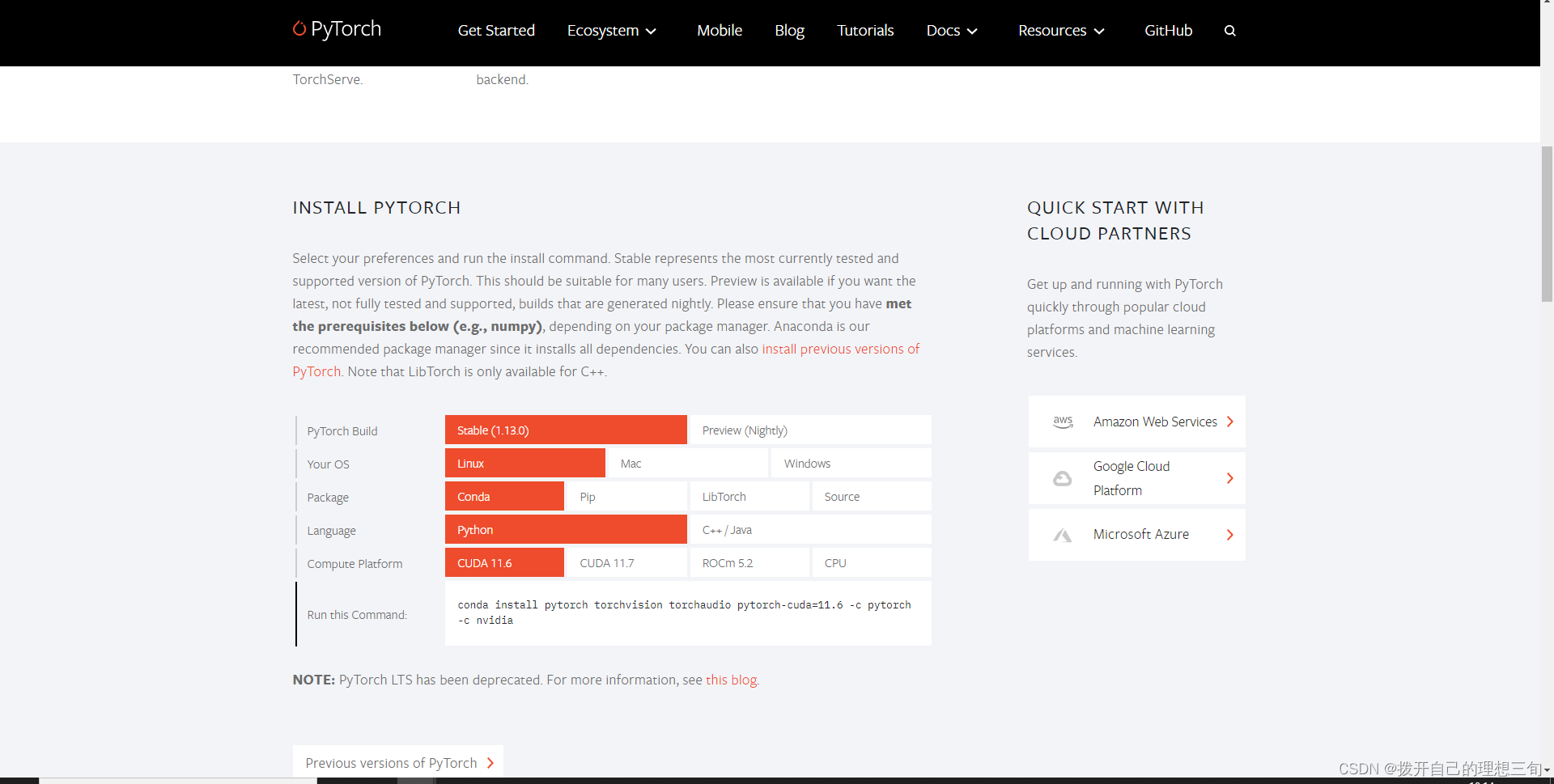Expand the Ecosystem dropdown menu
The height and width of the screenshot is (784, 1554).
point(612,31)
